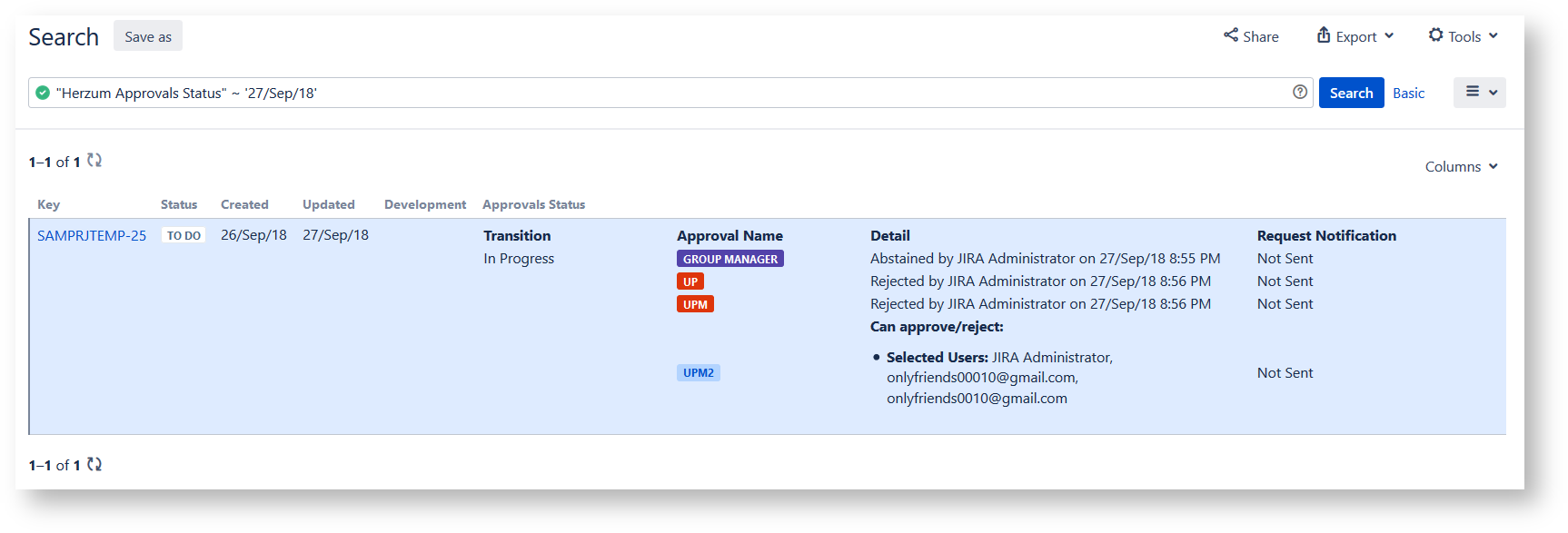Viewport: 1568px width, 533px height.
Task: Click the blue Search button
Action: click(x=1351, y=93)
